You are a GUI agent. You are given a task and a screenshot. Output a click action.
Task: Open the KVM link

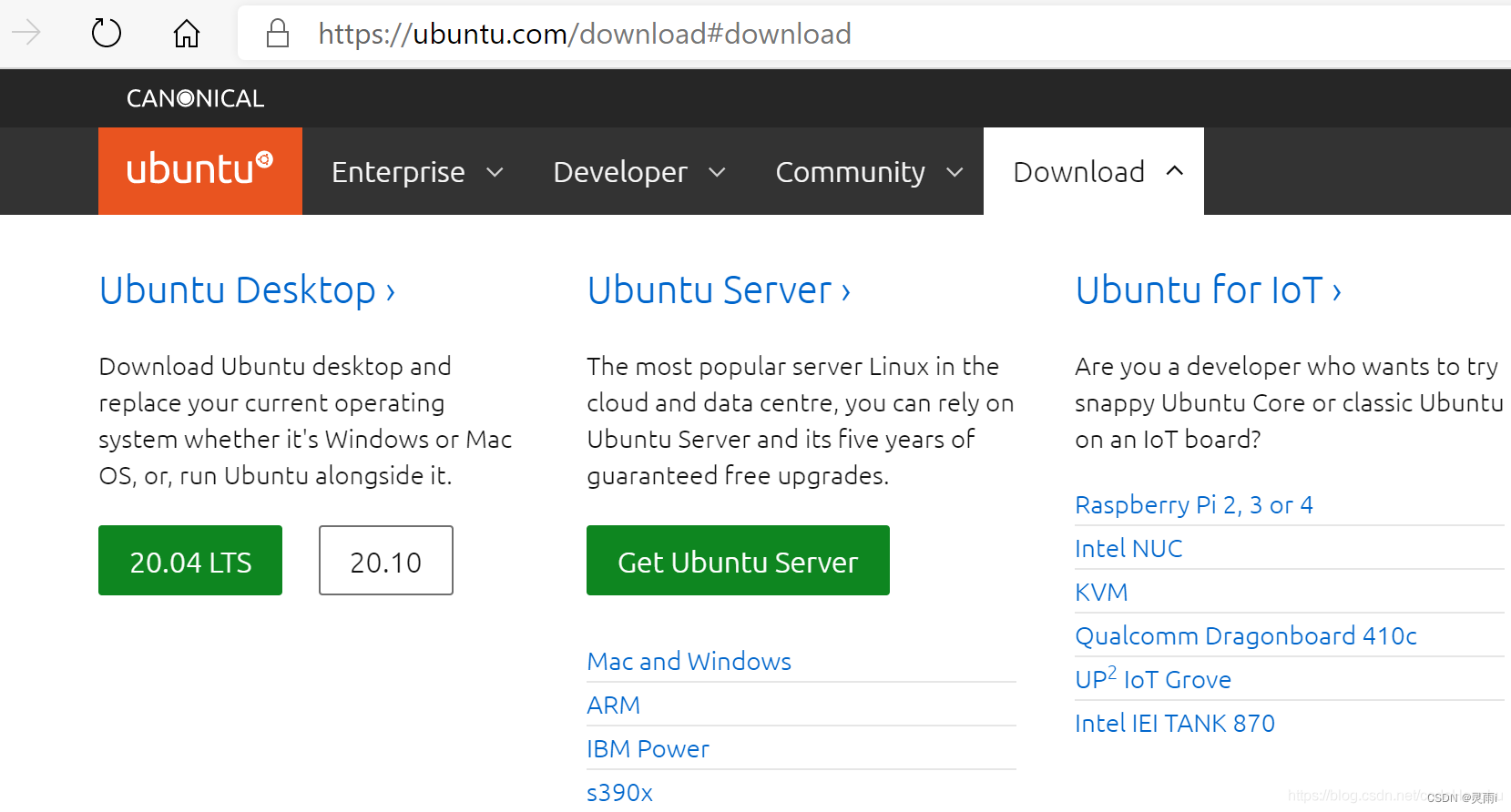(x=1101, y=593)
